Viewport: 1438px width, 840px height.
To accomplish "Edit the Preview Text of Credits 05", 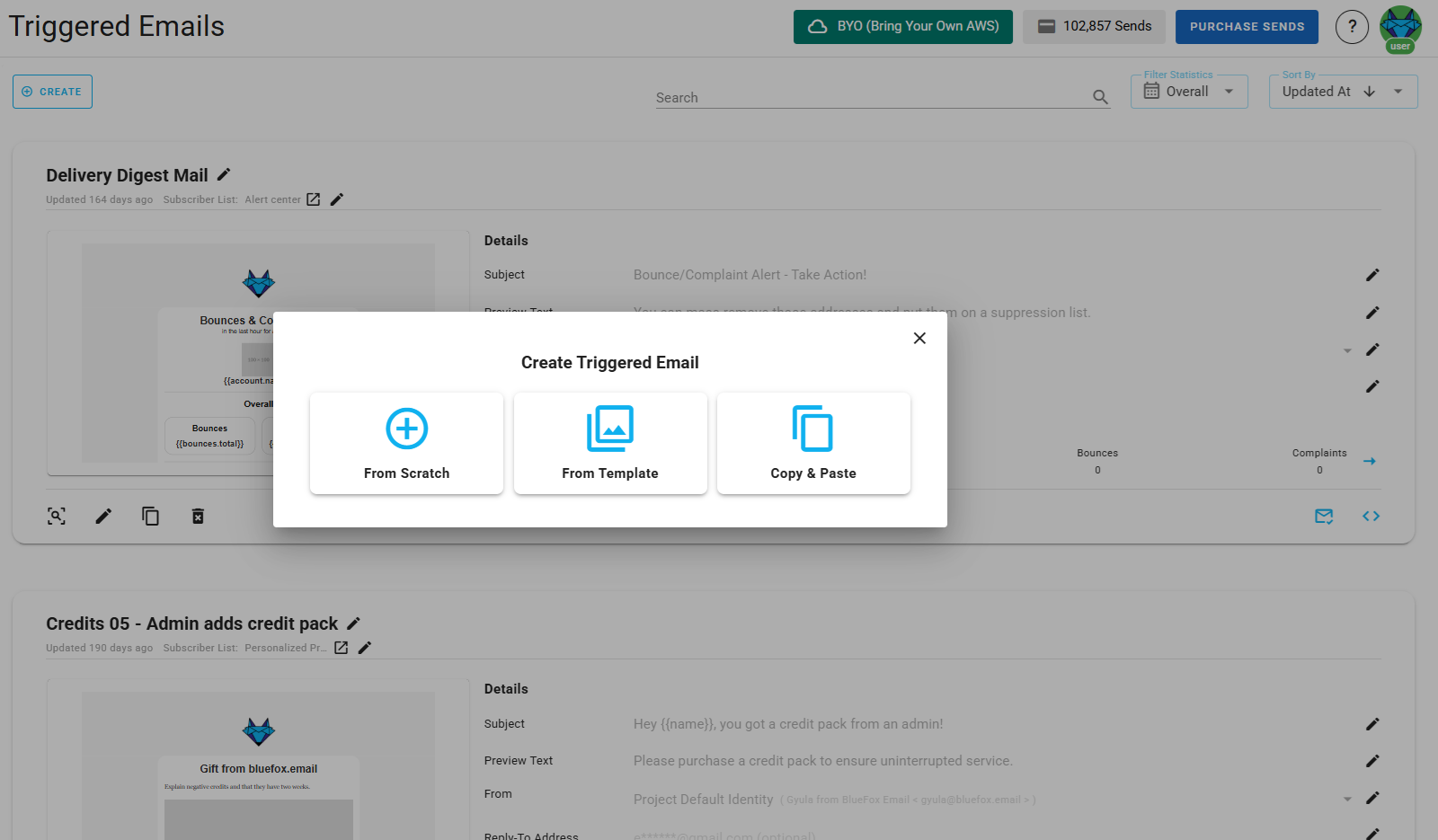I will [1373, 761].
